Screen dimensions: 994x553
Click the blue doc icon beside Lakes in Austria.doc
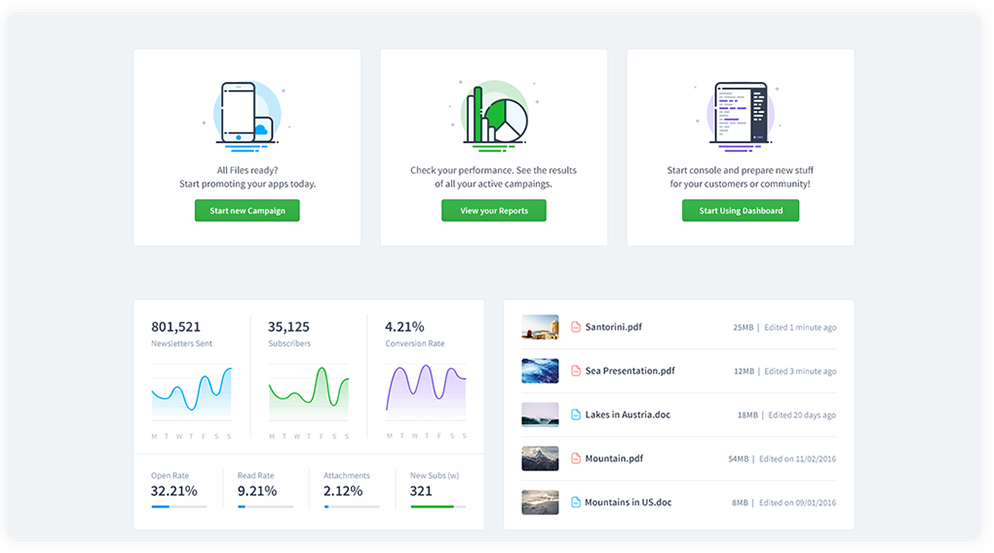[576, 415]
